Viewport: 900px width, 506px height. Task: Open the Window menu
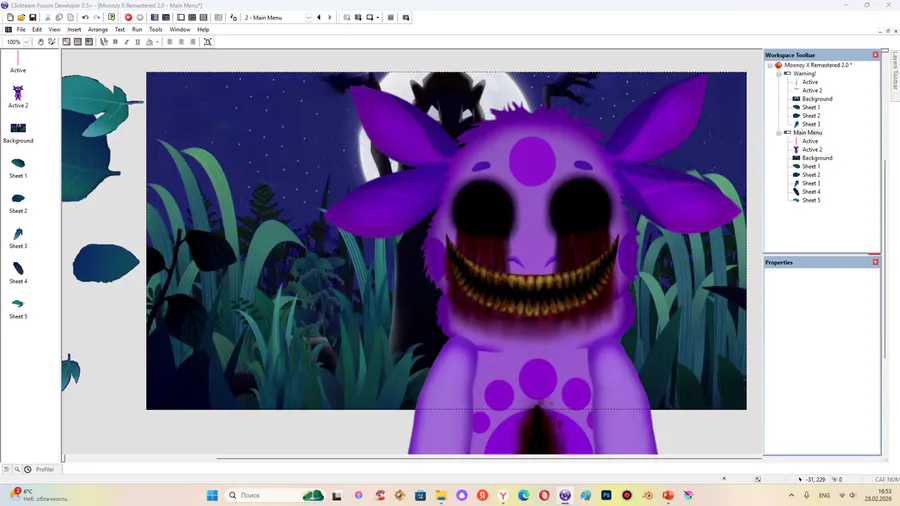click(180, 29)
